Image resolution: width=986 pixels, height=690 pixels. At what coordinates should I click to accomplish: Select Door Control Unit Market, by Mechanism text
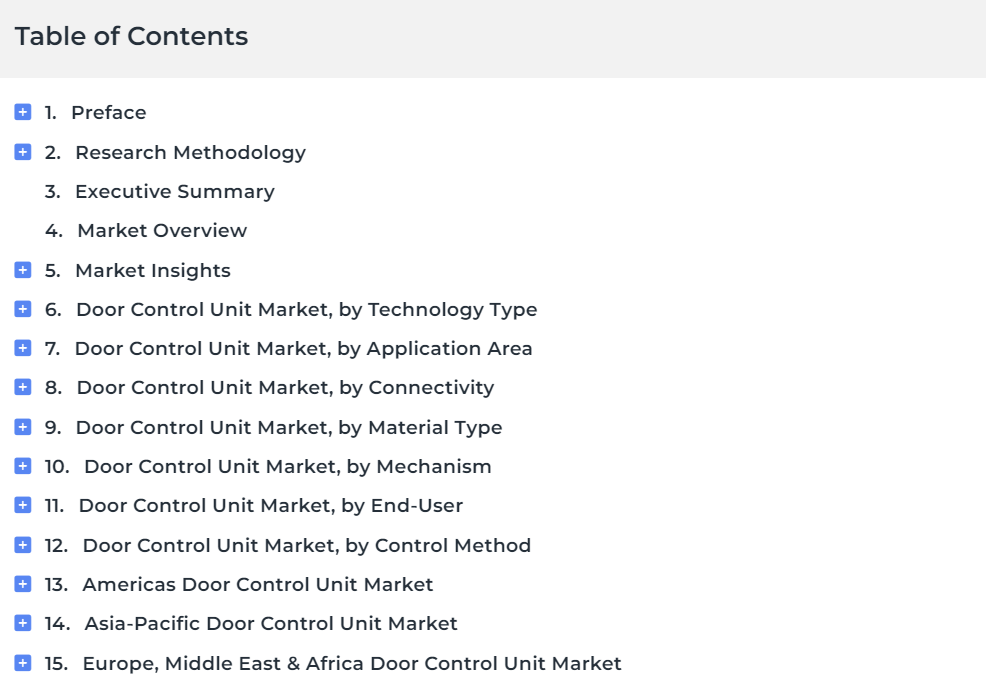(x=288, y=467)
